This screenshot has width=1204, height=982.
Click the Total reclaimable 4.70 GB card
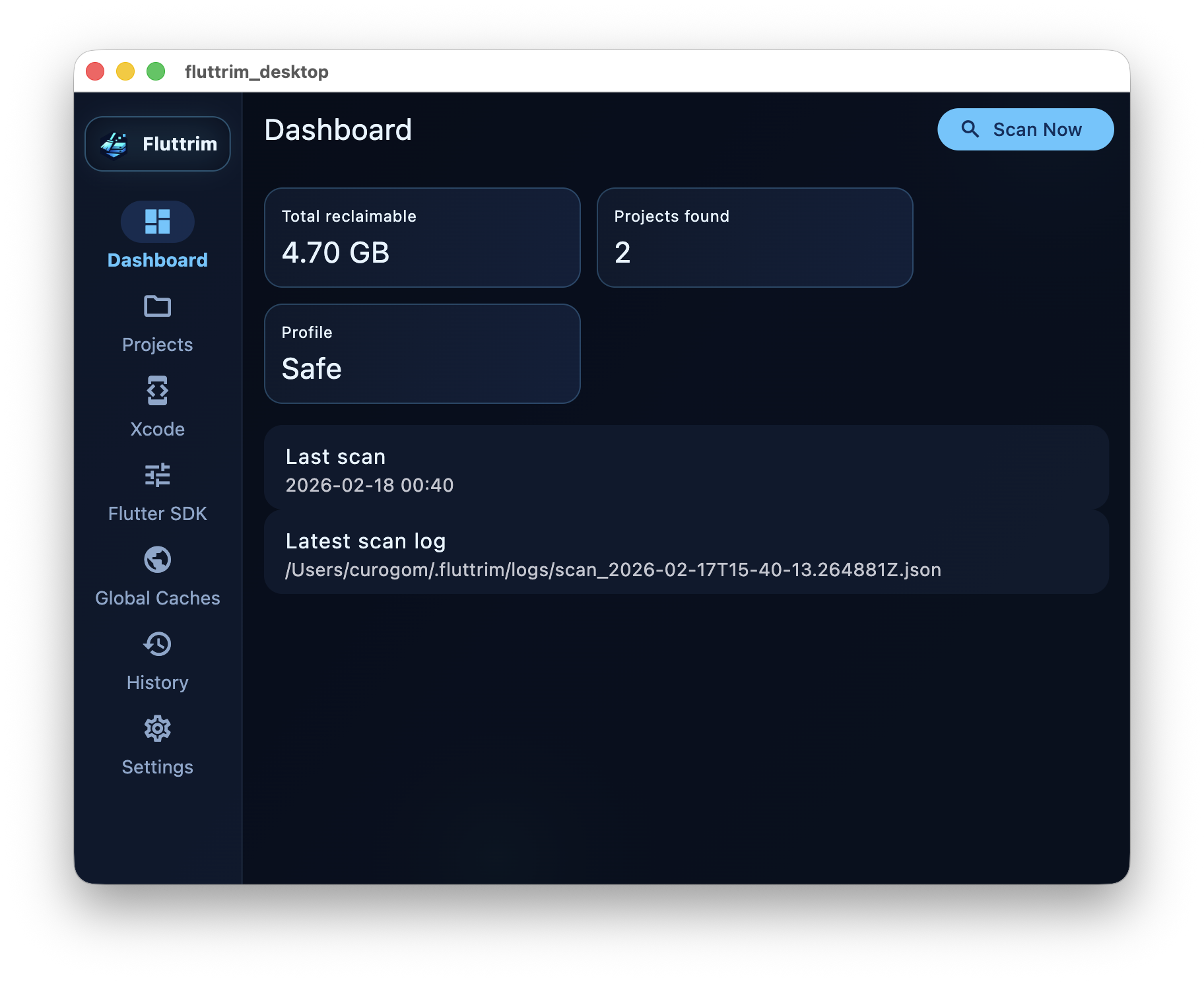click(422, 238)
